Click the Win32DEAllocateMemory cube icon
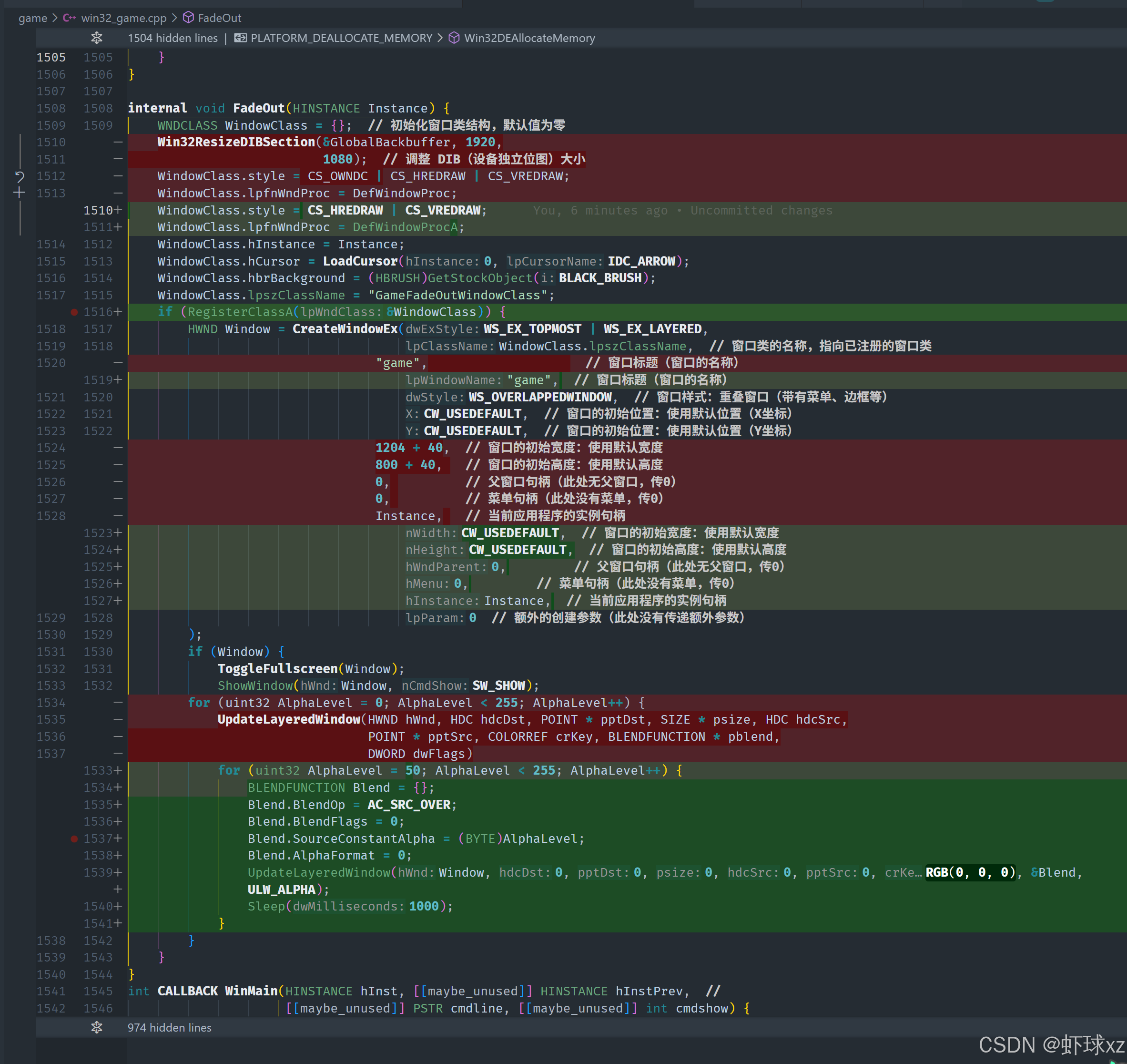This screenshot has width=1127, height=1064. click(x=454, y=38)
